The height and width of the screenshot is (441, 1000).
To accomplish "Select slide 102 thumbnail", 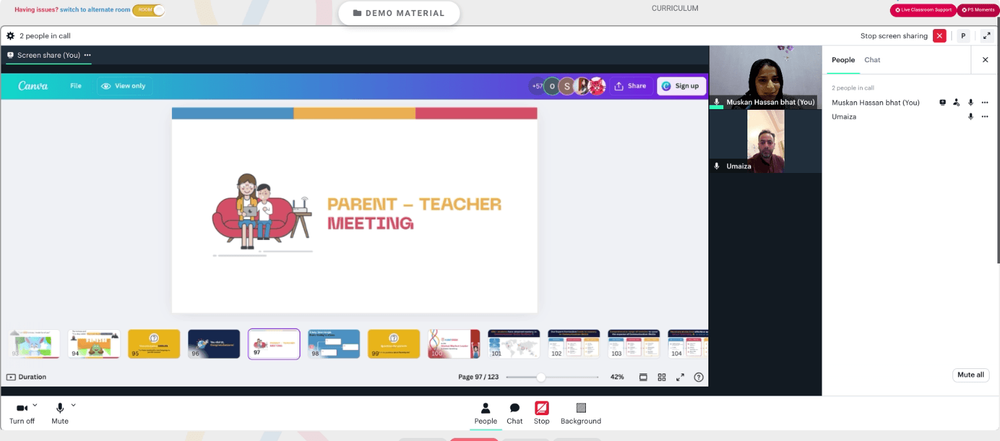I will click(x=574, y=344).
